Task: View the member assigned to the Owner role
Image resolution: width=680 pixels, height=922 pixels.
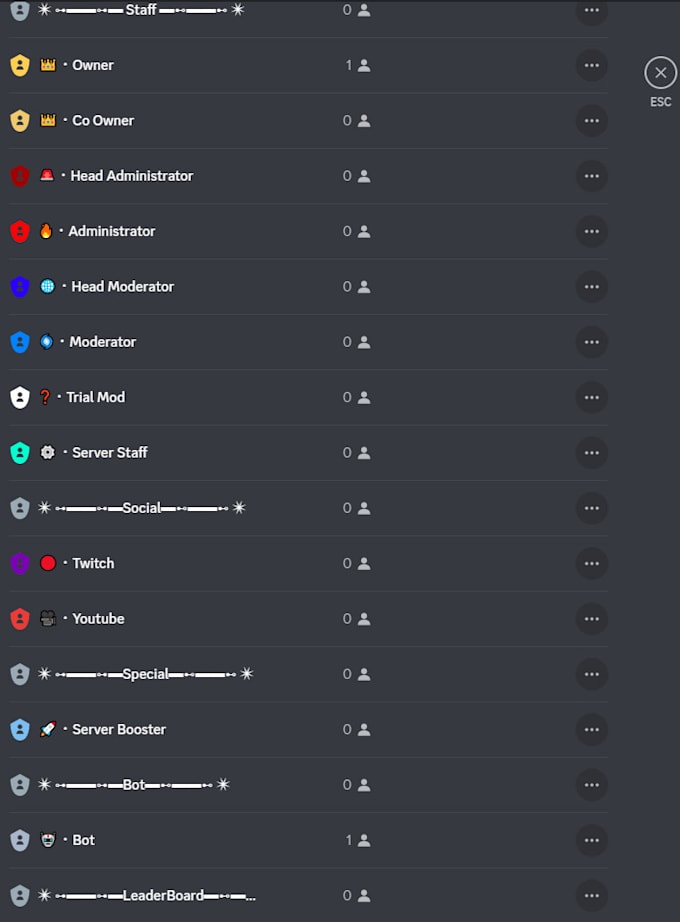Action: (x=357, y=66)
